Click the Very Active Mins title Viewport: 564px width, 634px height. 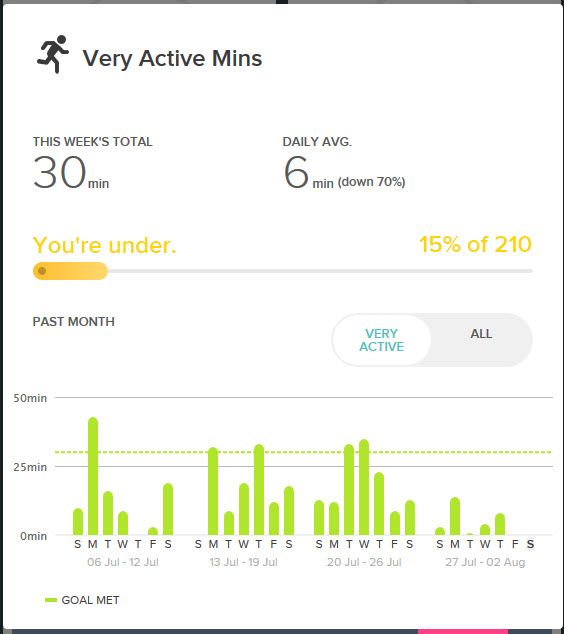(x=173, y=59)
